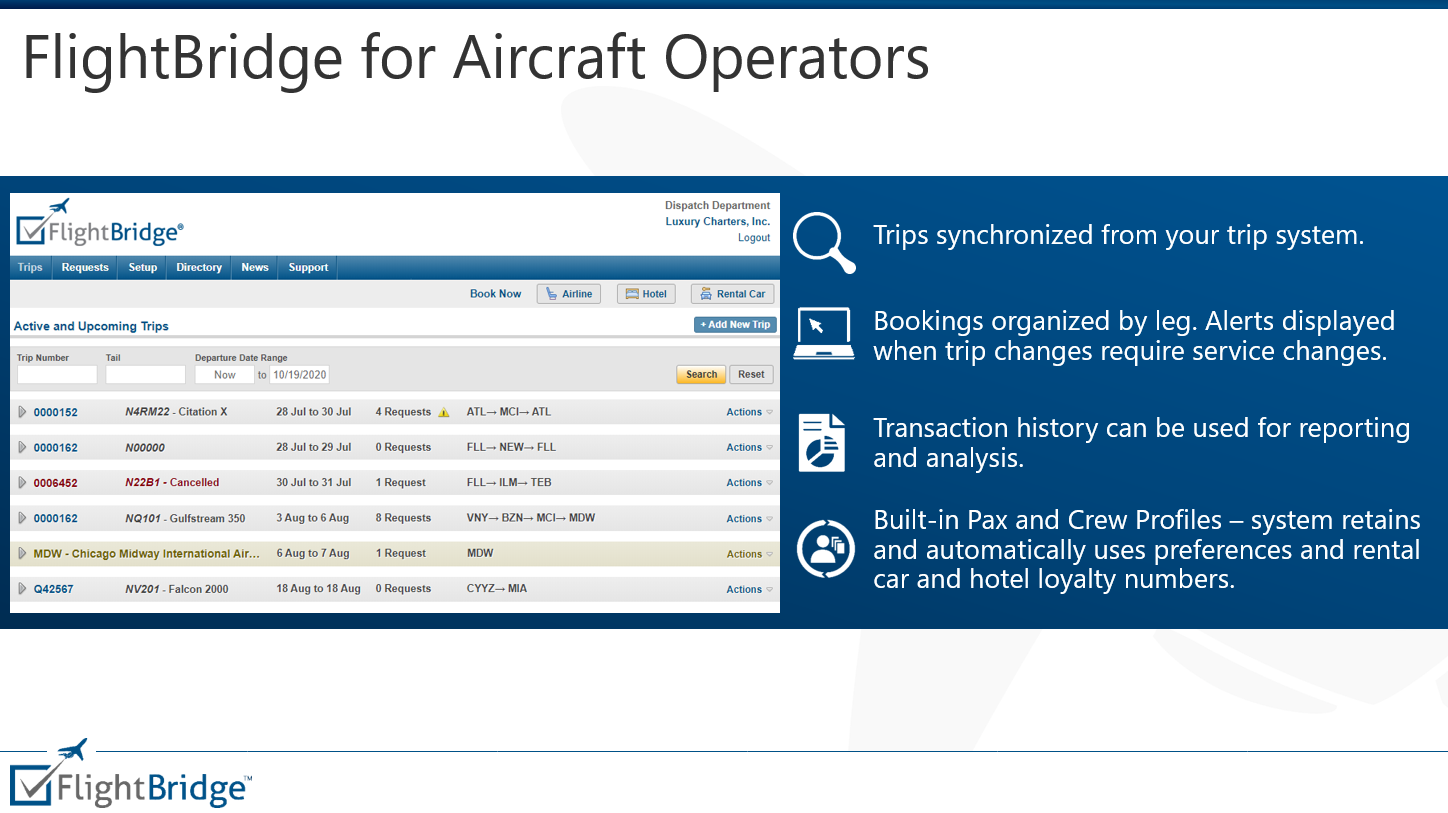Viewport: 1448px width, 813px height.
Task: Click the laptop bookings icon
Action: (824, 333)
